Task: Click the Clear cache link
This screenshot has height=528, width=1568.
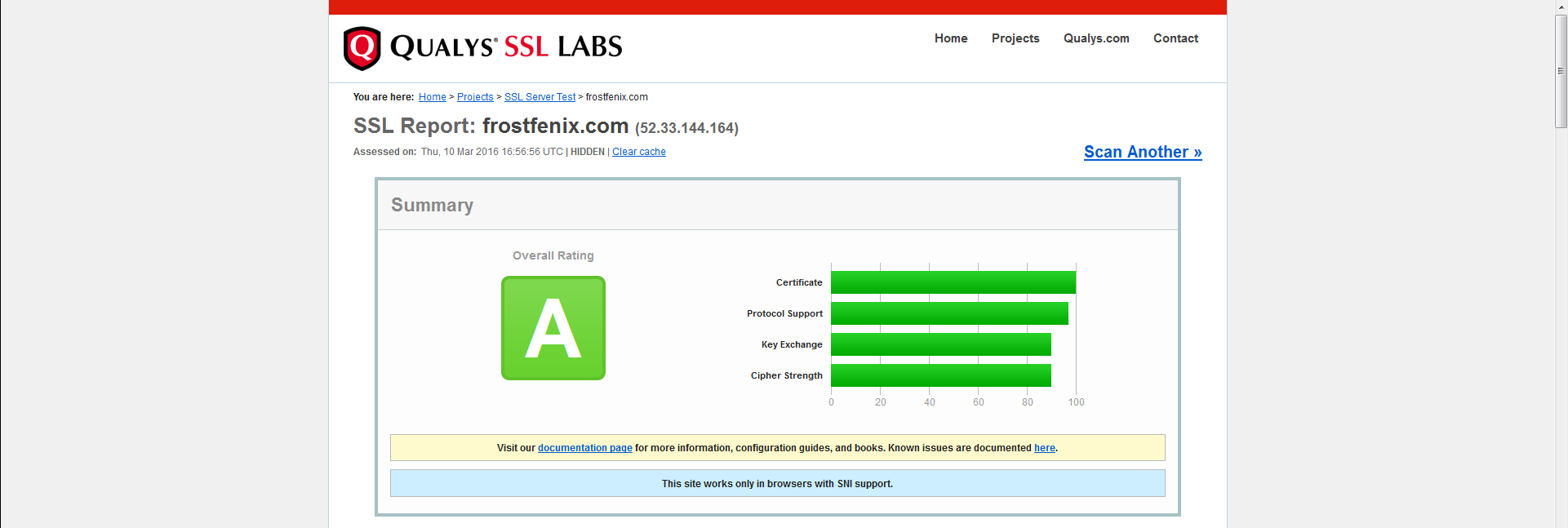Action: (639, 152)
